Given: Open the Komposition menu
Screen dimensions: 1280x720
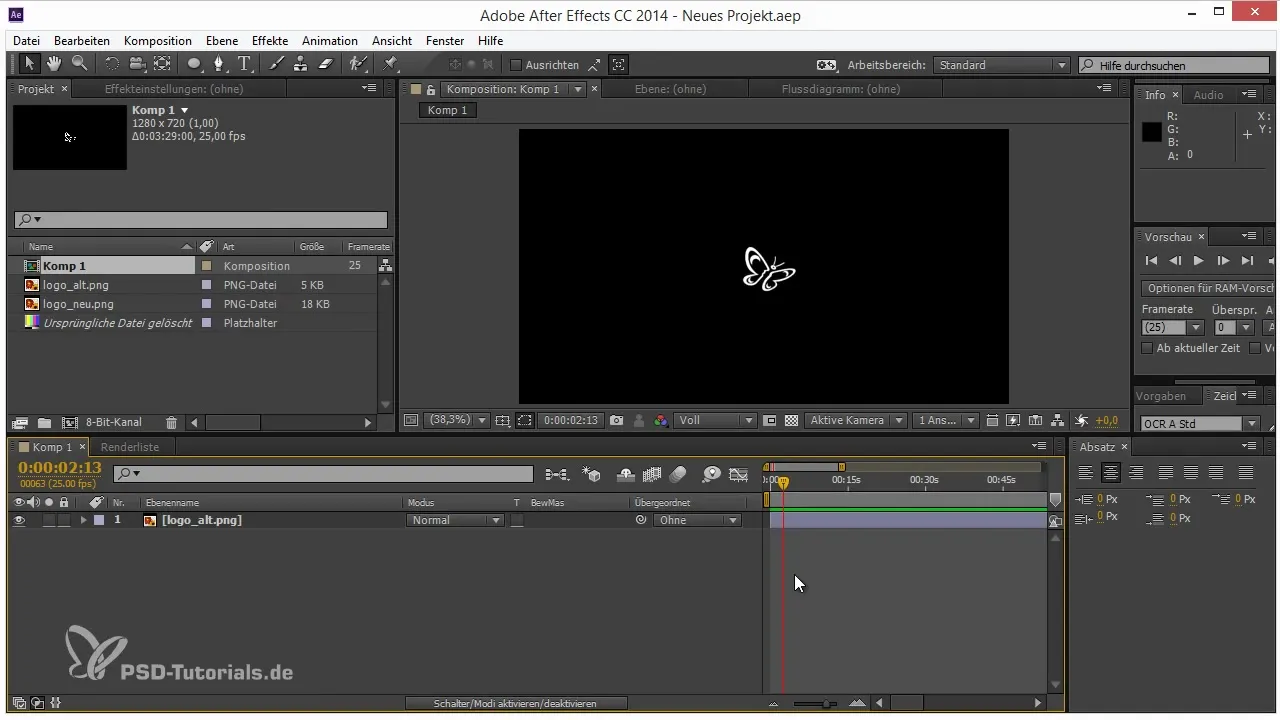Looking at the screenshot, I should (x=157, y=41).
